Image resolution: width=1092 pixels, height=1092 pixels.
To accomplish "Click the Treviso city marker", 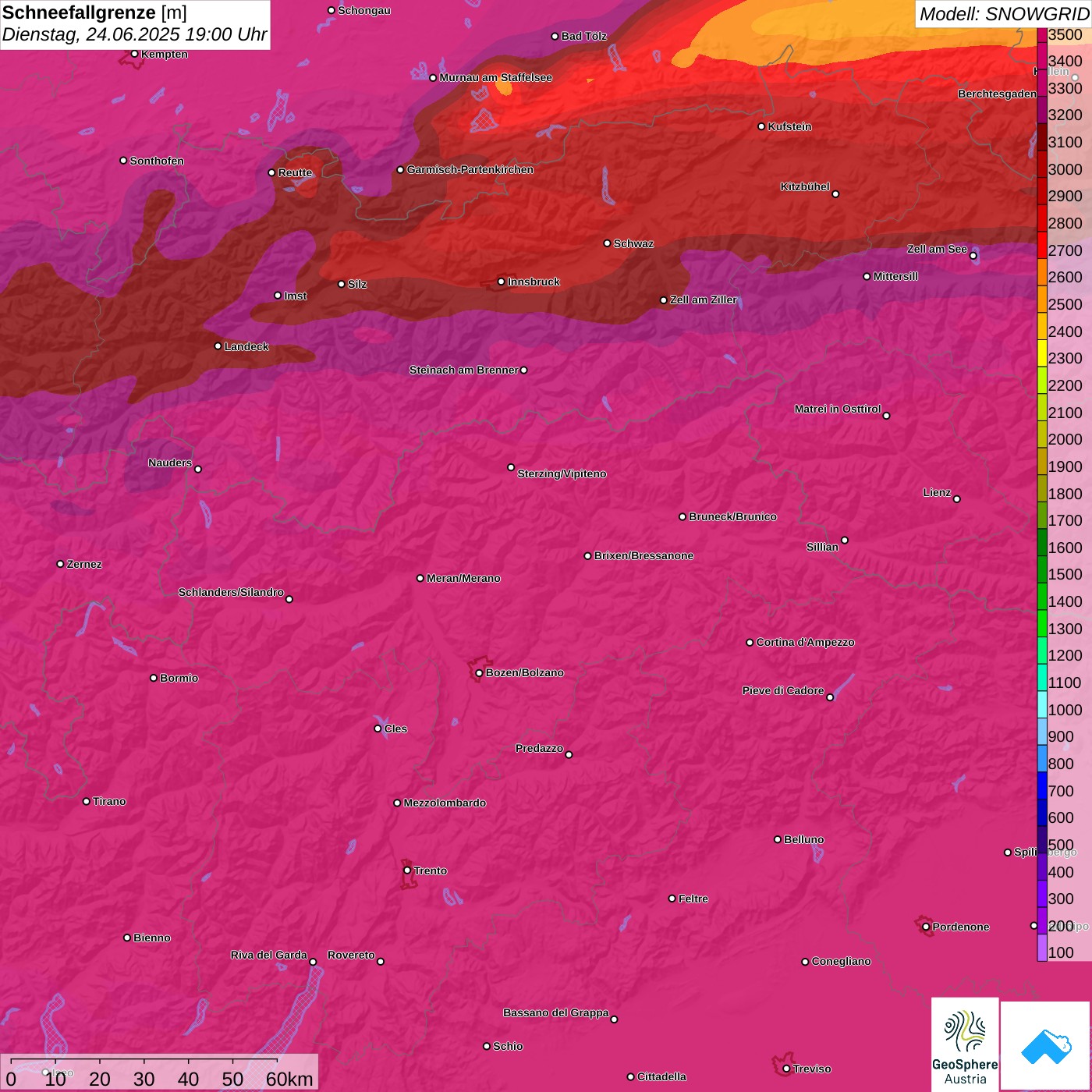I will pyautogui.click(x=787, y=1069).
